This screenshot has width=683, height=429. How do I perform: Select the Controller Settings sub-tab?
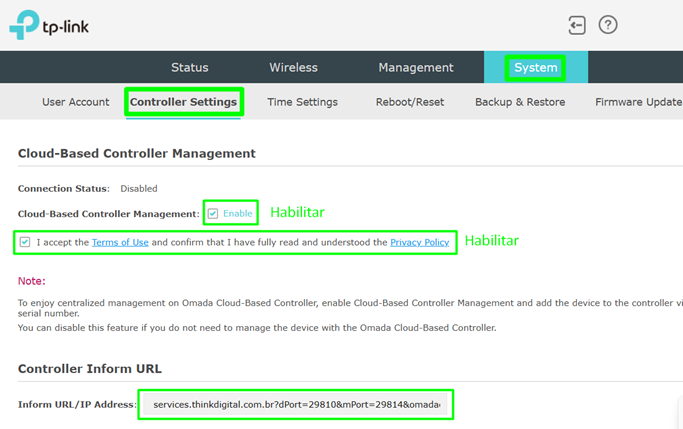point(184,102)
